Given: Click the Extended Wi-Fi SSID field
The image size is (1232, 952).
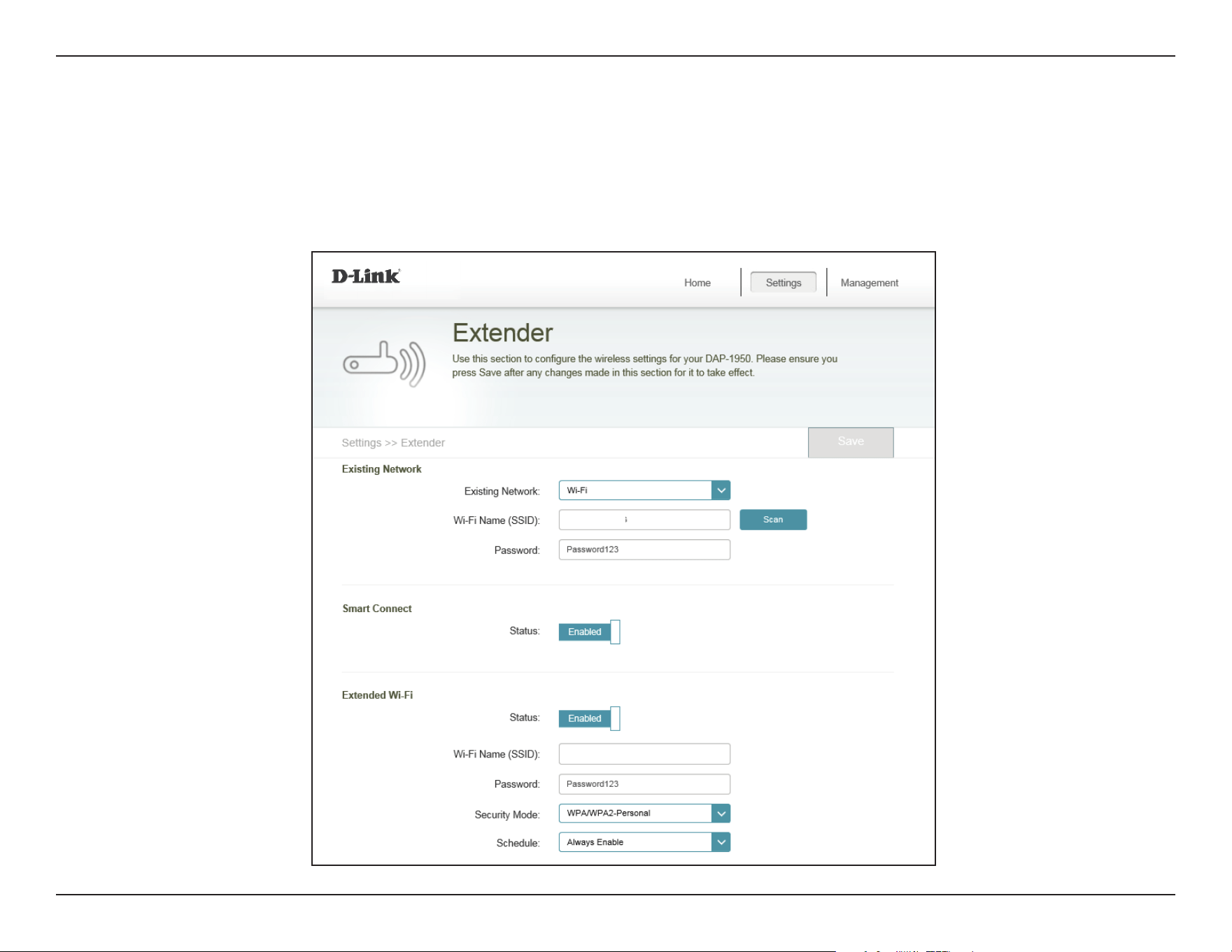Looking at the screenshot, I should point(644,754).
